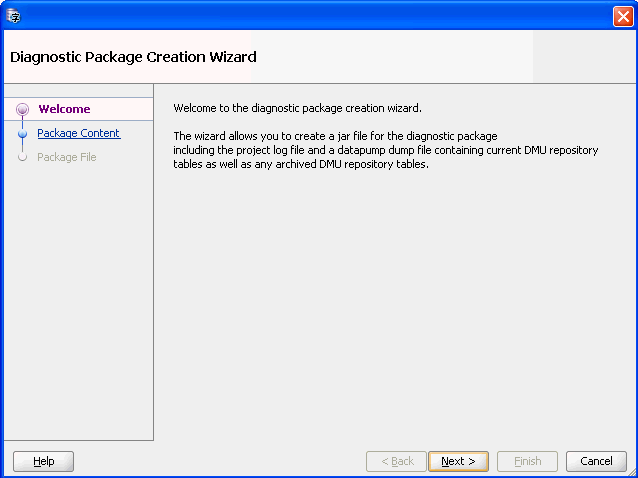
Task: Click the disabled Finish button
Action: tap(527, 461)
